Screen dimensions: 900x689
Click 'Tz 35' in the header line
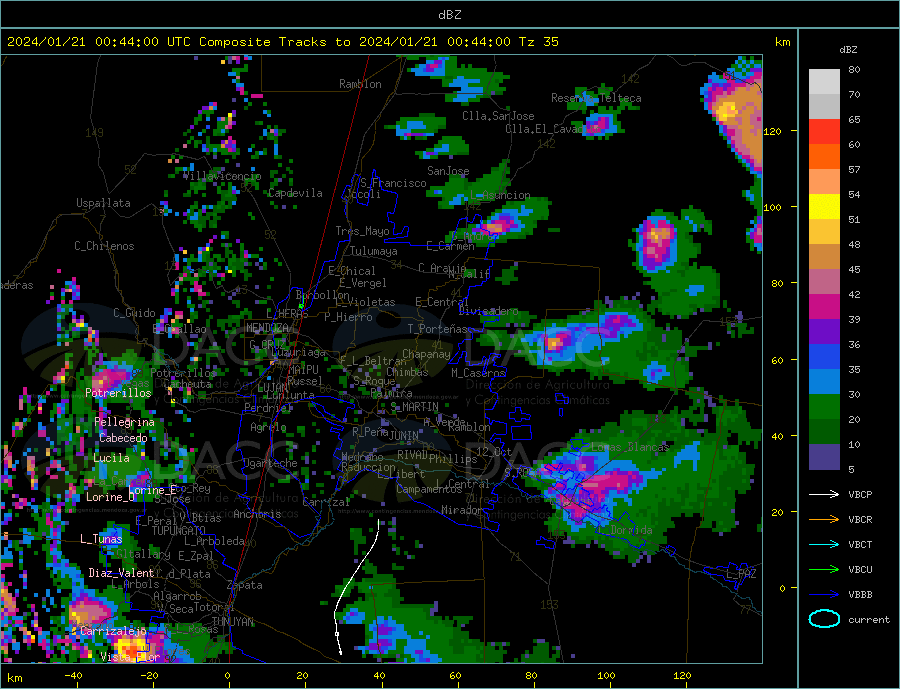538,42
